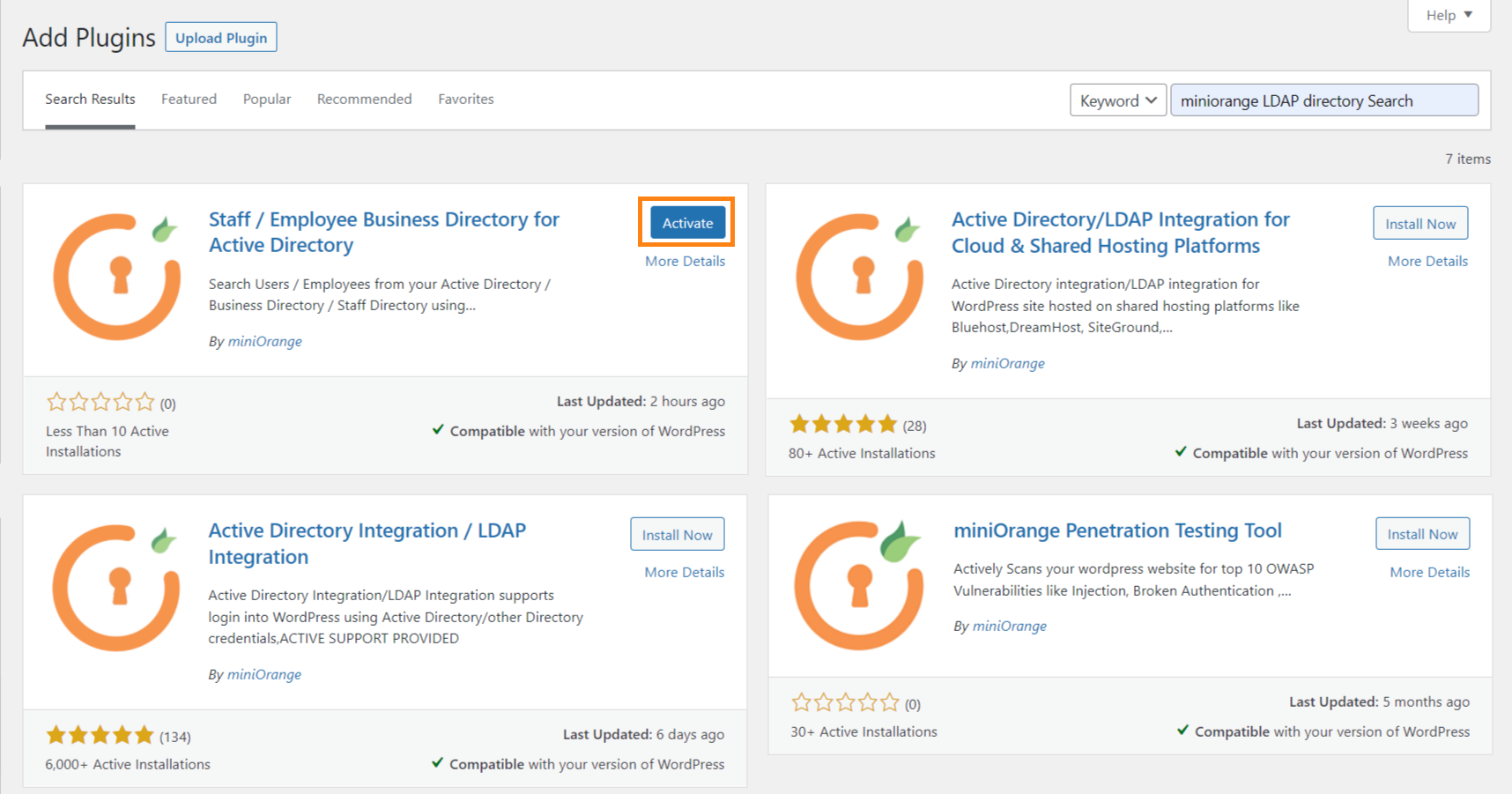The width and height of the screenshot is (1512, 794).
Task: Click the plugin search input field
Action: [1324, 100]
